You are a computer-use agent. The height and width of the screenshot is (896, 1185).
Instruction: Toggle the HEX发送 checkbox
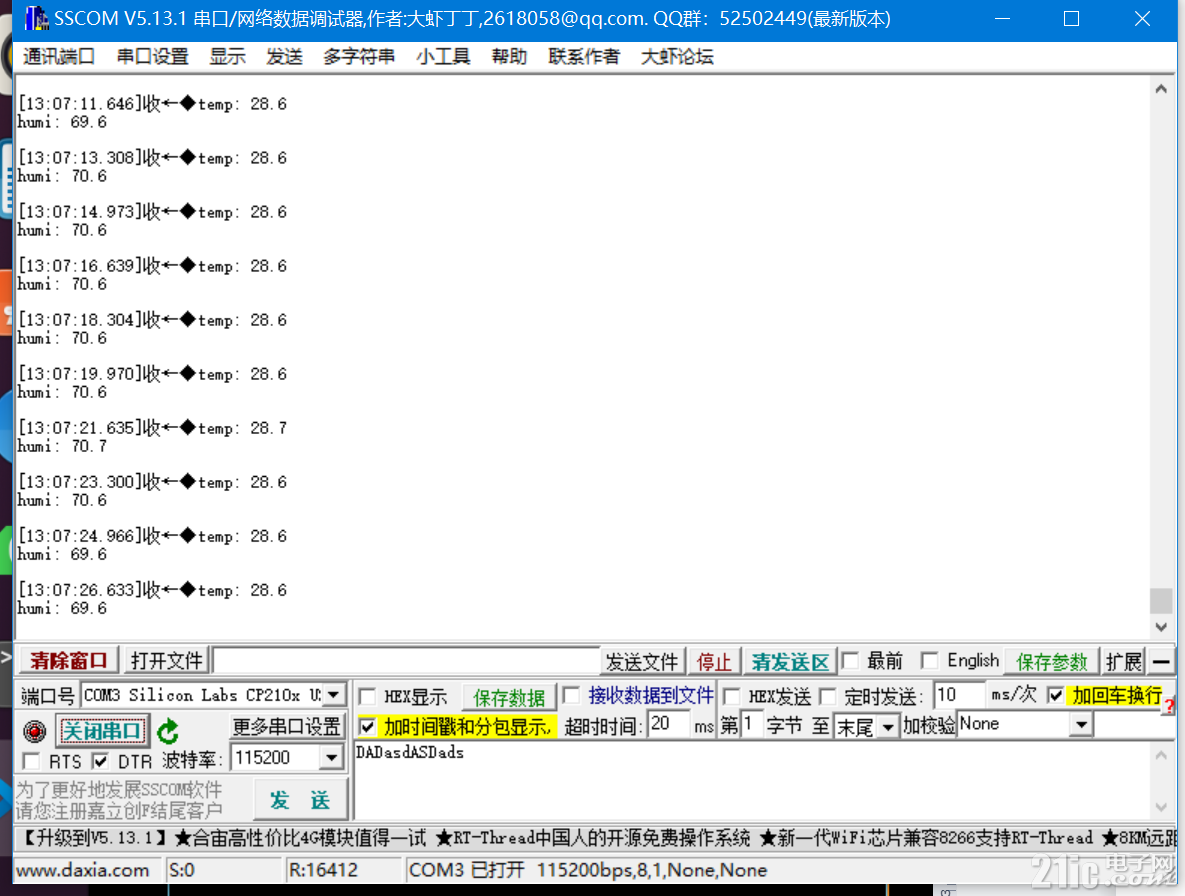pyautogui.click(x=732, y=696)
